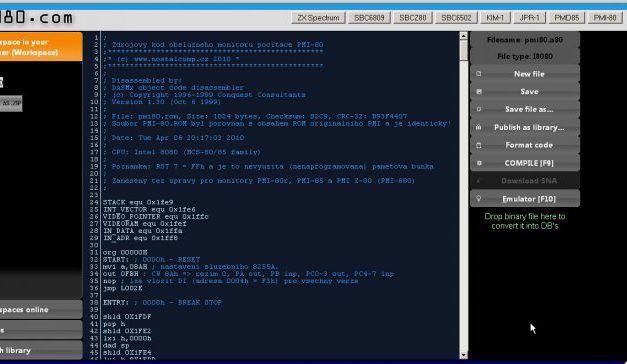Viewport: 627px width, 364px height.
Task: Open the SBCZ80 tab
Action: pyautogui.click(x=413, y=18)
